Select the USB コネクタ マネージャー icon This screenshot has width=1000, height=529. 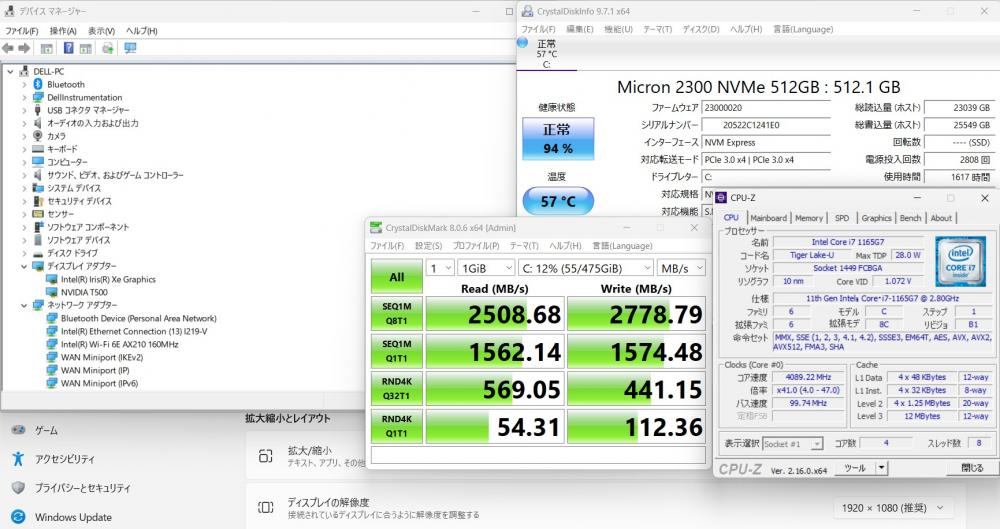tap(38, 110)
